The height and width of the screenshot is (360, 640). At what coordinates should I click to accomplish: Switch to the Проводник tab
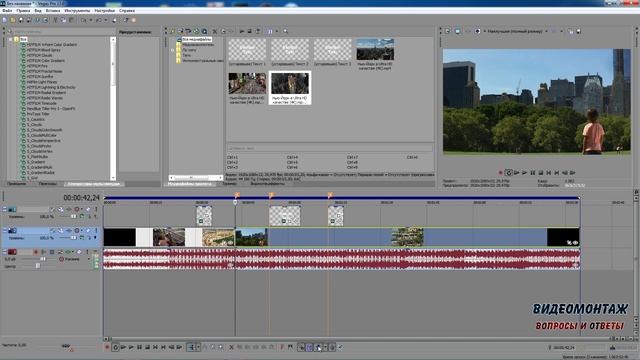pyautogui.click(x=16, y=184)
